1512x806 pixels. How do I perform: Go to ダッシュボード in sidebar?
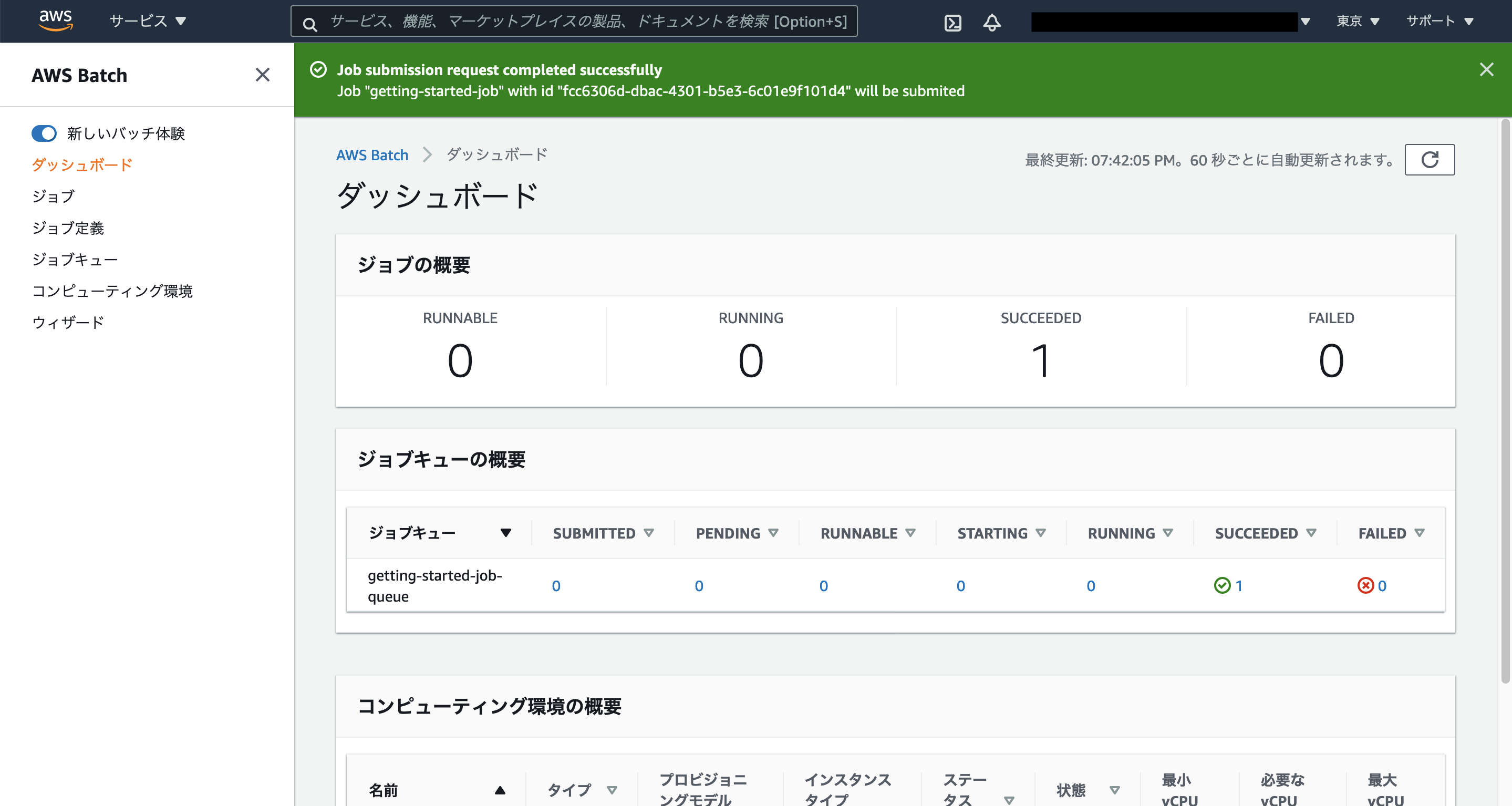coord(82,164)
